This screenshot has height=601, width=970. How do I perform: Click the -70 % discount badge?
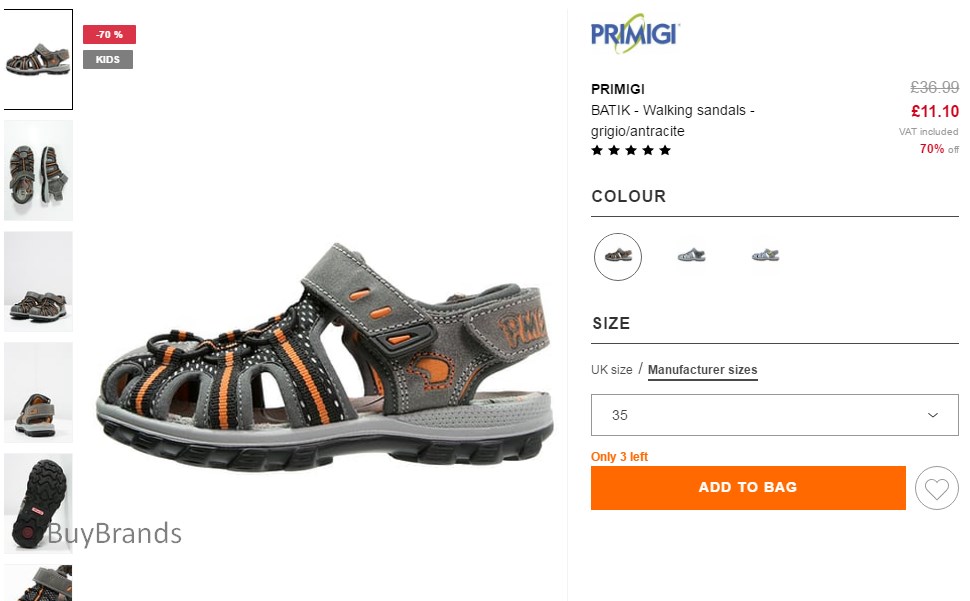pos(109,35)
